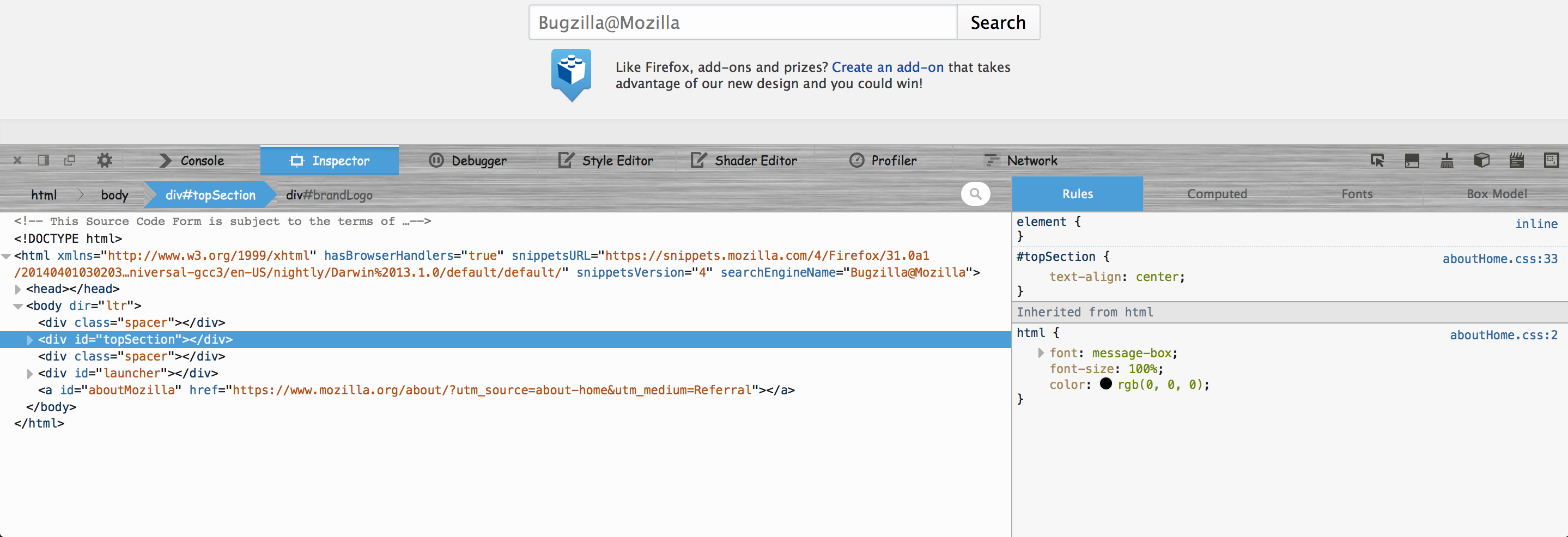Screen dimensions: 1568x537
Task: Open developer tools settings gear
Action: (105, 161)
